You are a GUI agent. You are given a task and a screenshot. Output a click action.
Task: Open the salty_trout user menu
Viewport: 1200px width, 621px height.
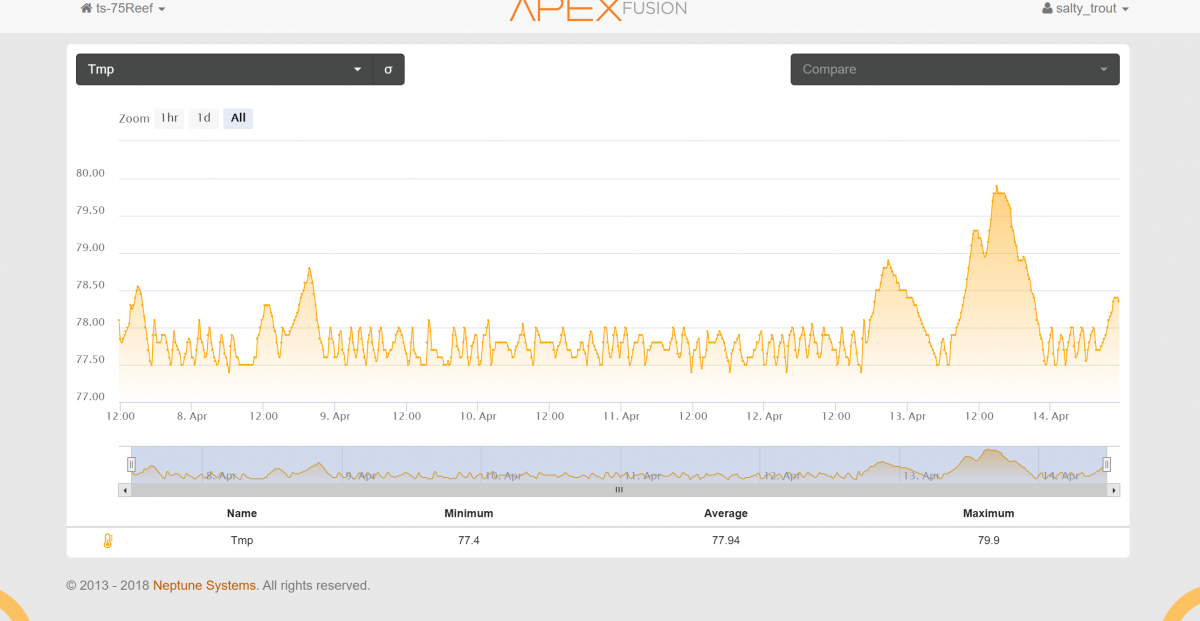pyautogui.click(x=1086, y=8)
